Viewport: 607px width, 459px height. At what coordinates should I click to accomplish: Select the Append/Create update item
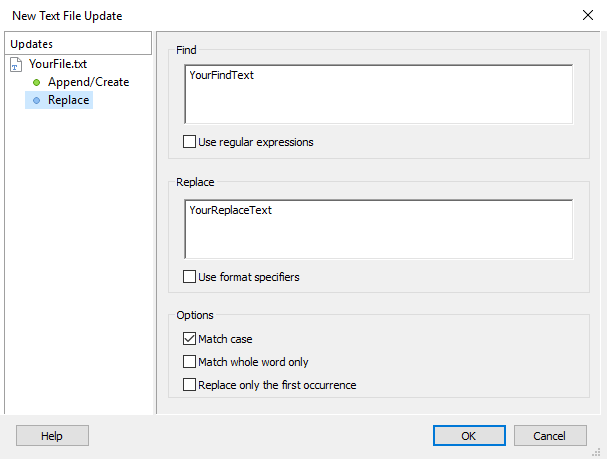(x=88, y=82)
